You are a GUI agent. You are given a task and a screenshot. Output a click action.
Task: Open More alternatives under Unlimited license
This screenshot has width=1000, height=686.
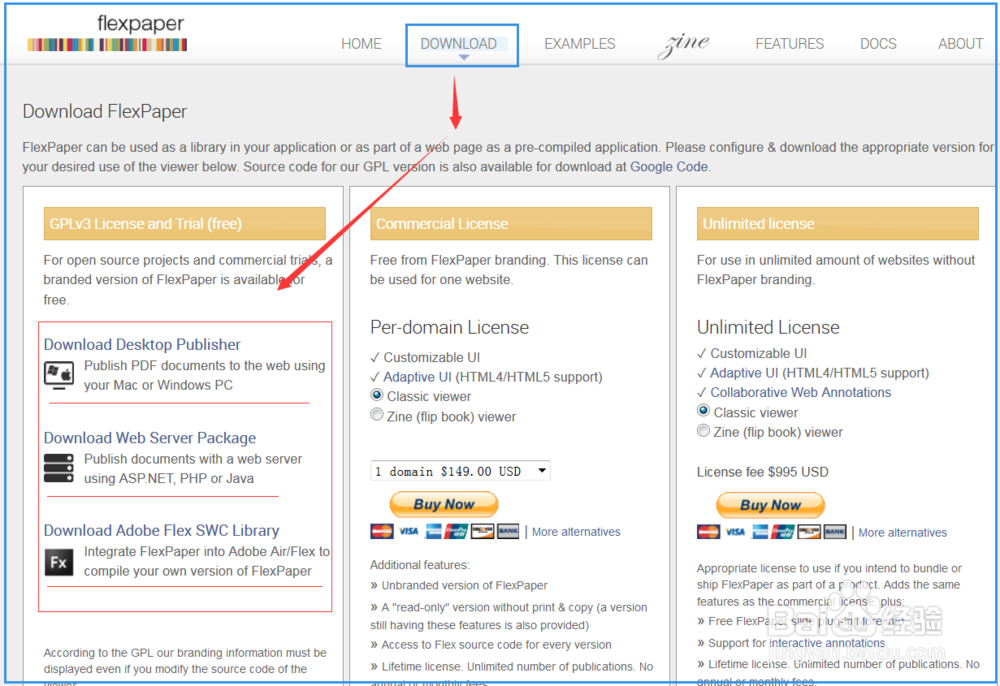coord(902,533)
